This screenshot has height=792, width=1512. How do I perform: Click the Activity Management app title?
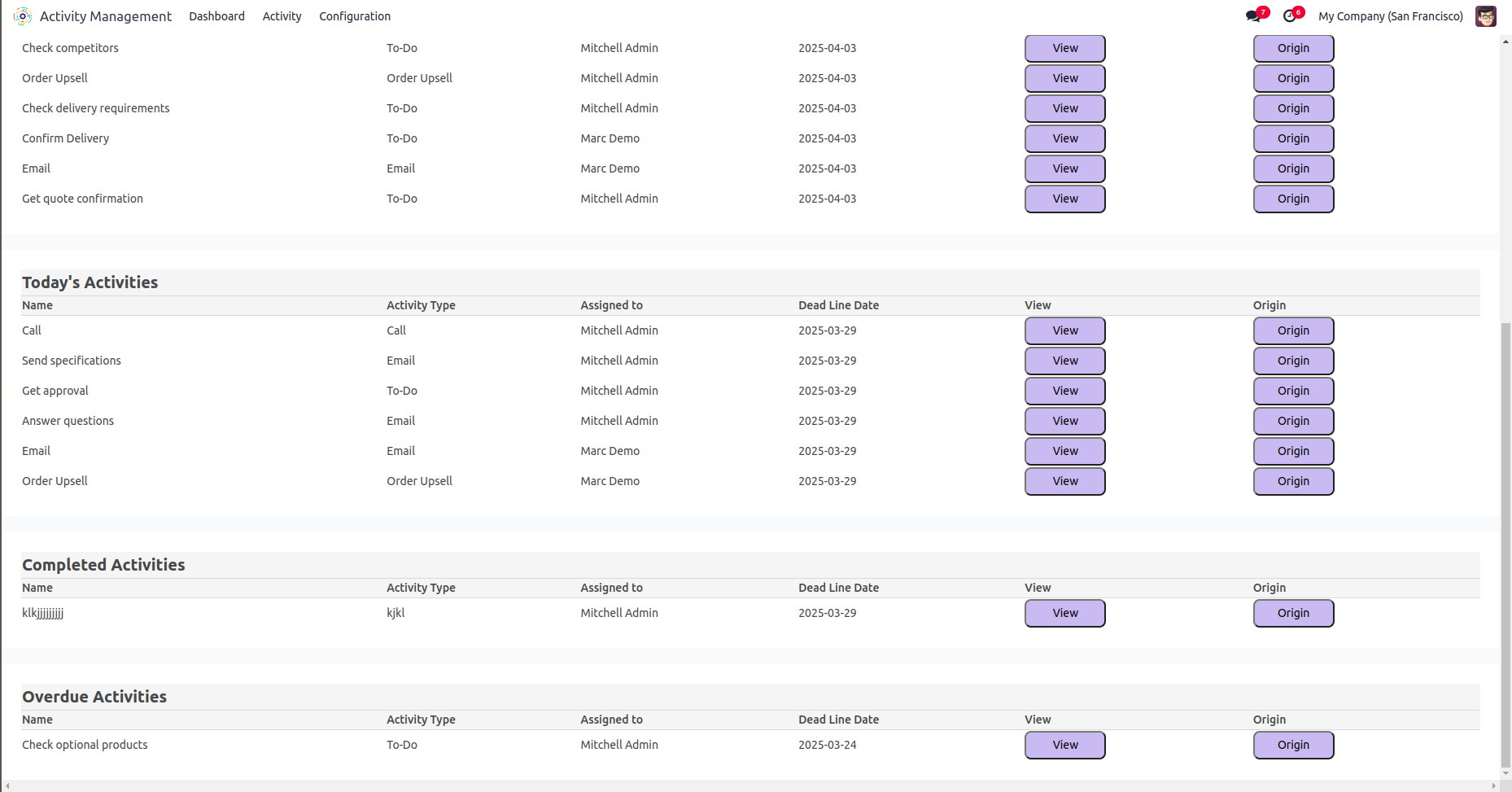click(106, 16)
